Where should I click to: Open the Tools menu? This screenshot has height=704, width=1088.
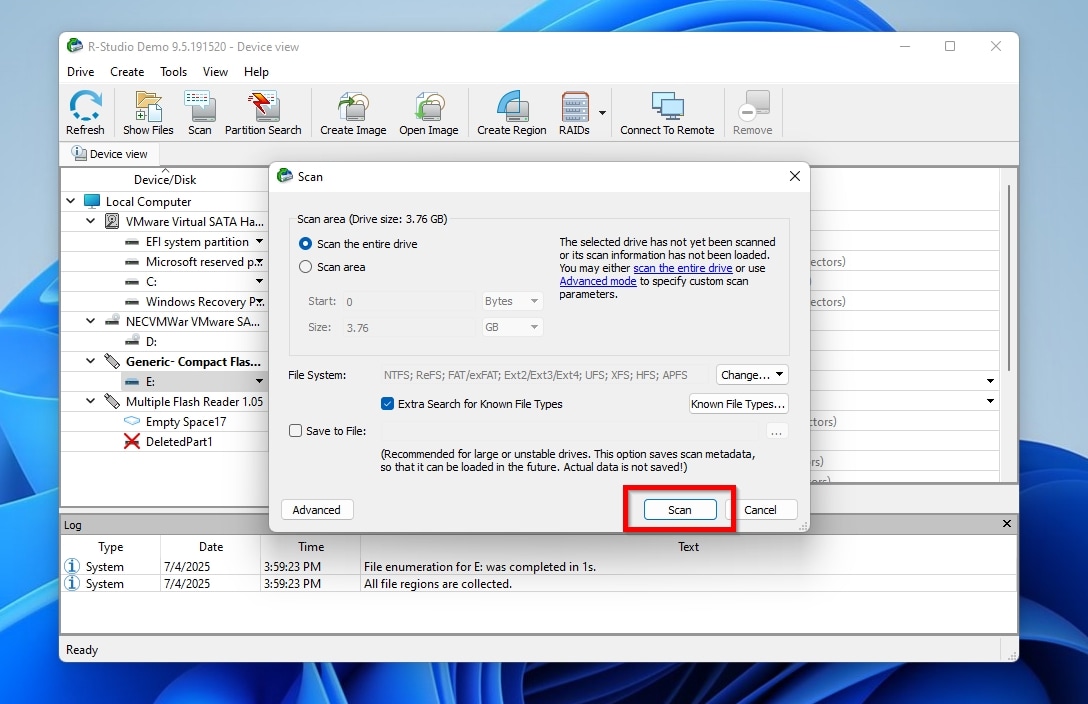[173, 71]
